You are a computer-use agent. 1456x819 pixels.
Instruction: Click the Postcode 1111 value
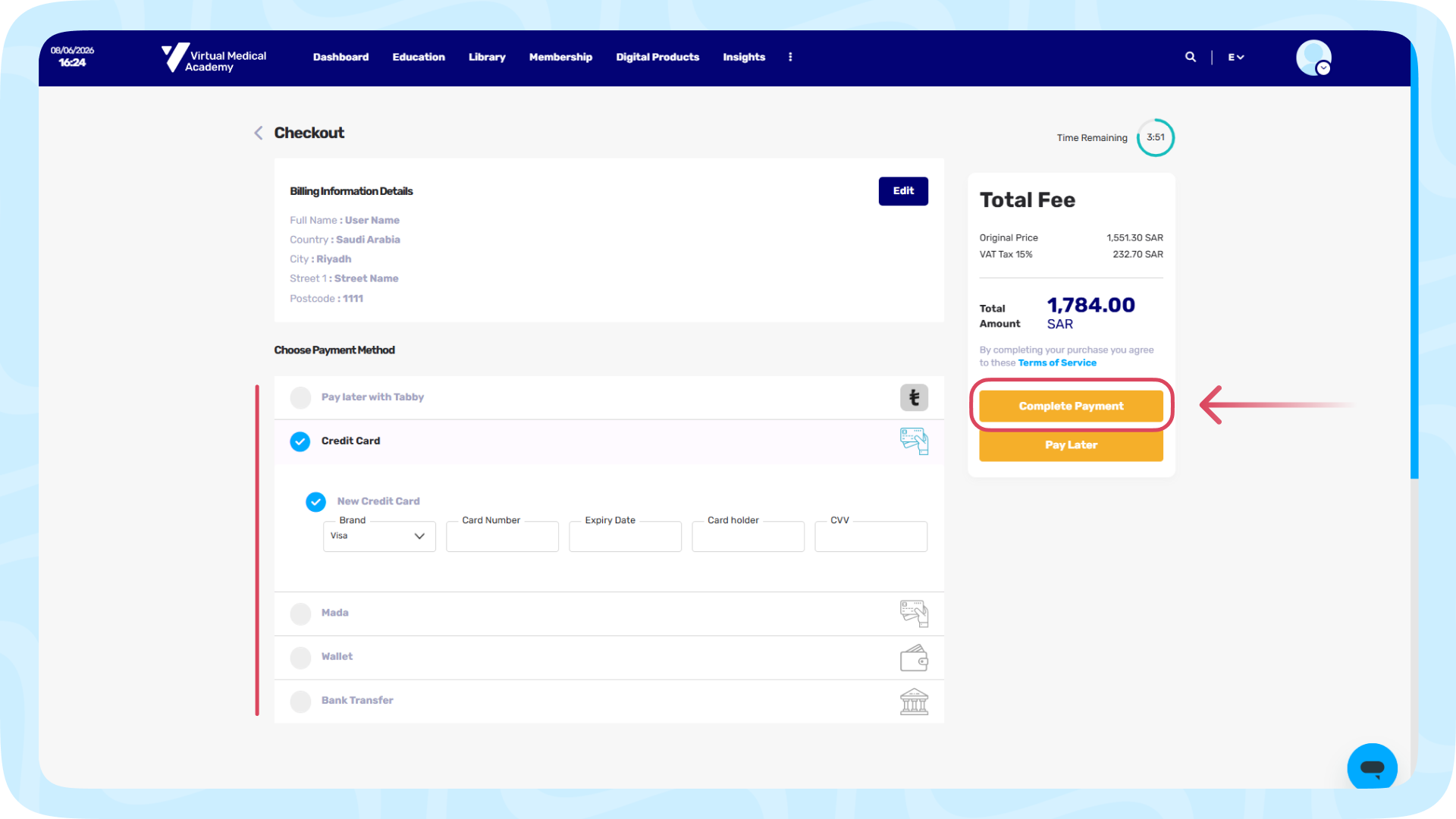353,299
